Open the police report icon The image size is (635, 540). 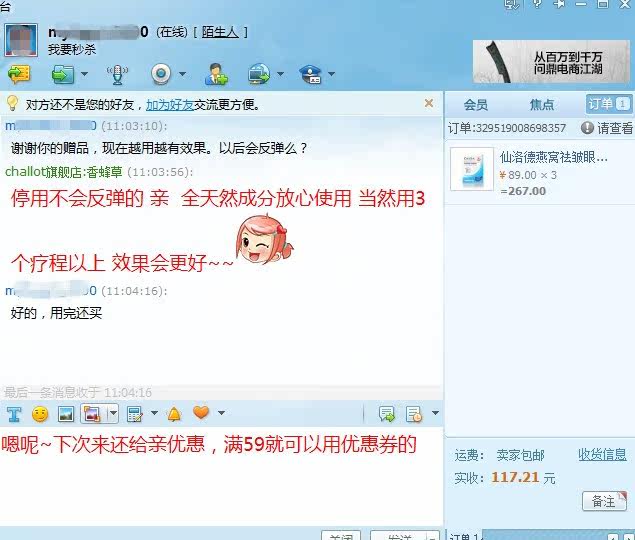(x=310, y=74)
